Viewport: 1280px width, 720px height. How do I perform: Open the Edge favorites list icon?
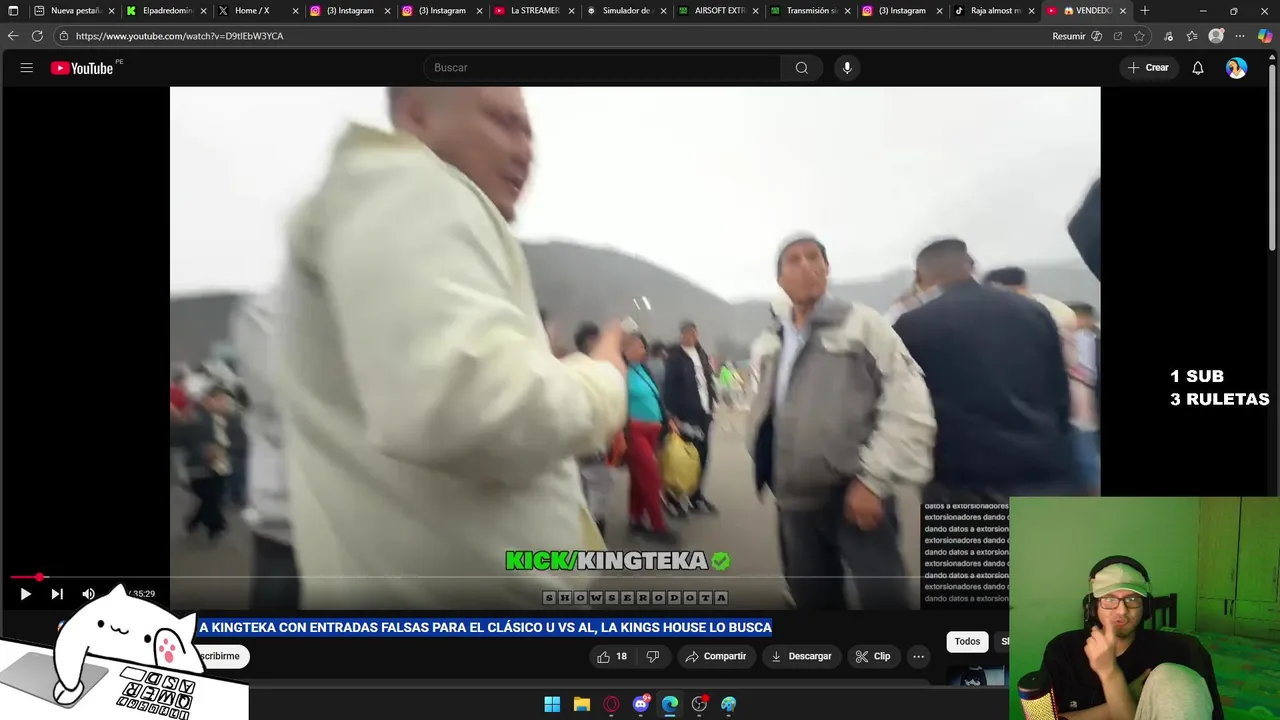pos(1192,36)
